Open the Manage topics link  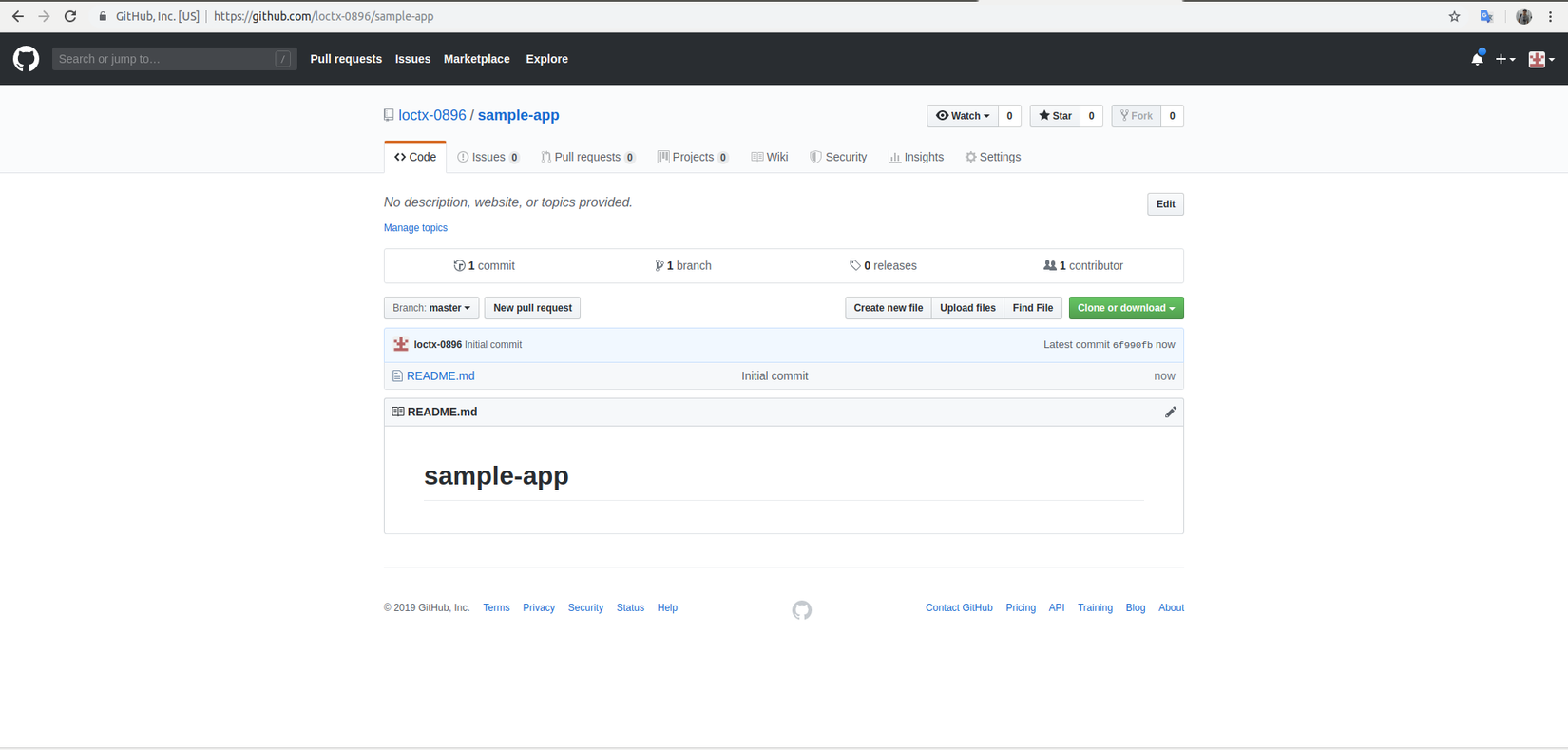(x=415, y=228)
